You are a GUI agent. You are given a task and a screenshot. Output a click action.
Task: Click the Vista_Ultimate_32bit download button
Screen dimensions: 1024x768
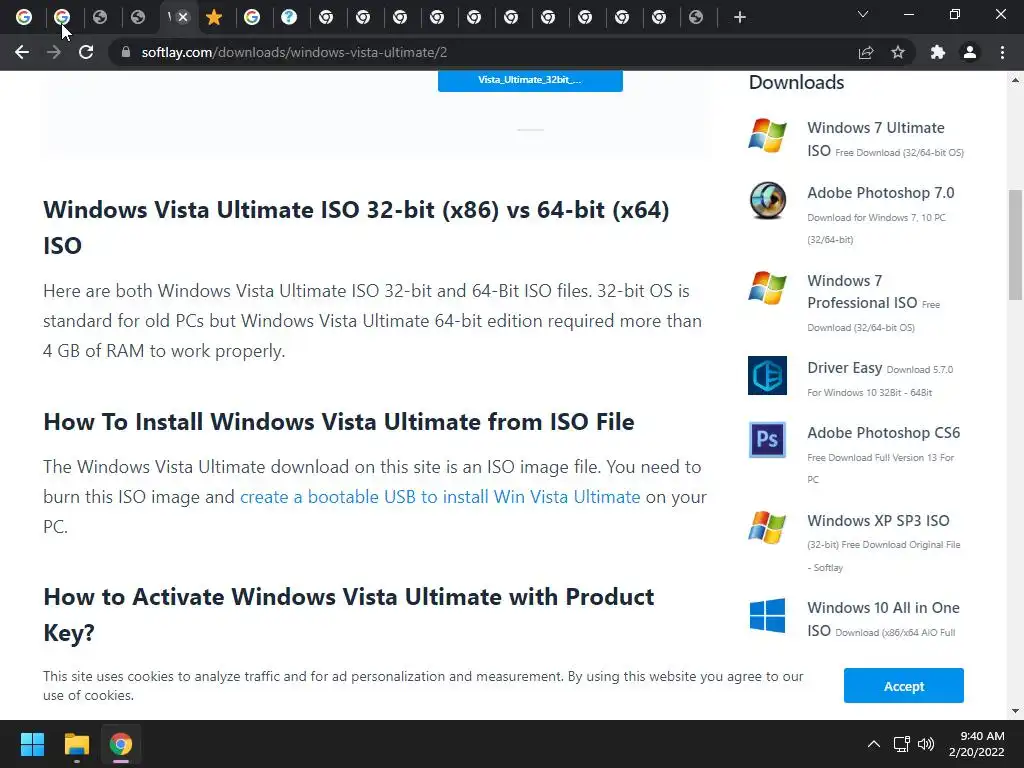point(530,80)
